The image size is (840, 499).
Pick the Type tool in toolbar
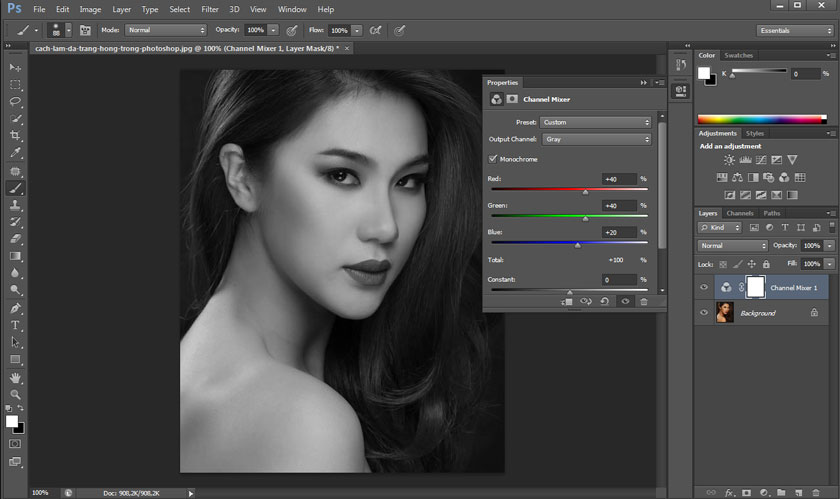[15, 324]
